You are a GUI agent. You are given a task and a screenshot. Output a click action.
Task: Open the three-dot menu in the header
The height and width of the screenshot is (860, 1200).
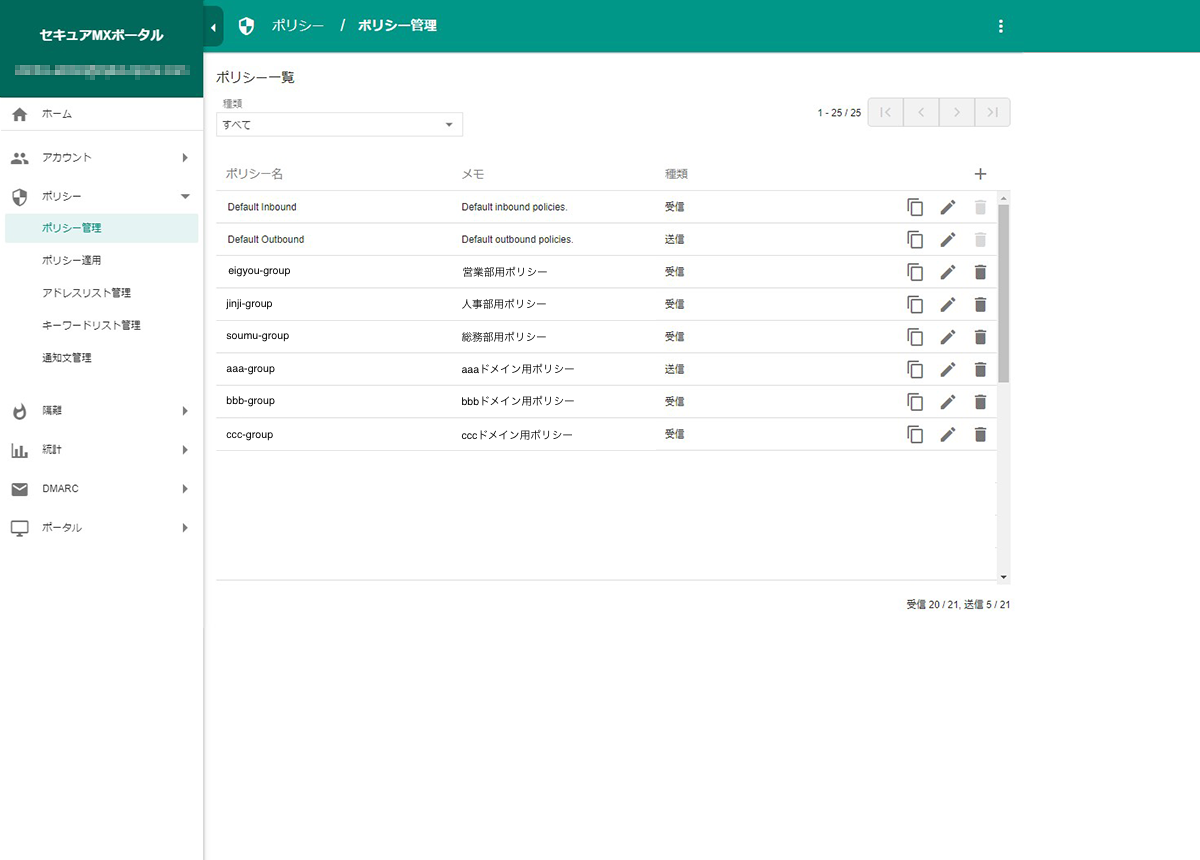1001,26
